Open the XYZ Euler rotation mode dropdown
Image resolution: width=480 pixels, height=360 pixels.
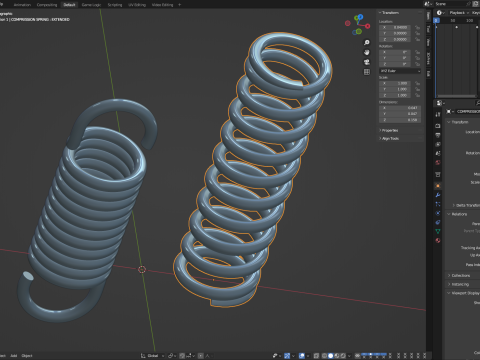click(x=400, y=71)
